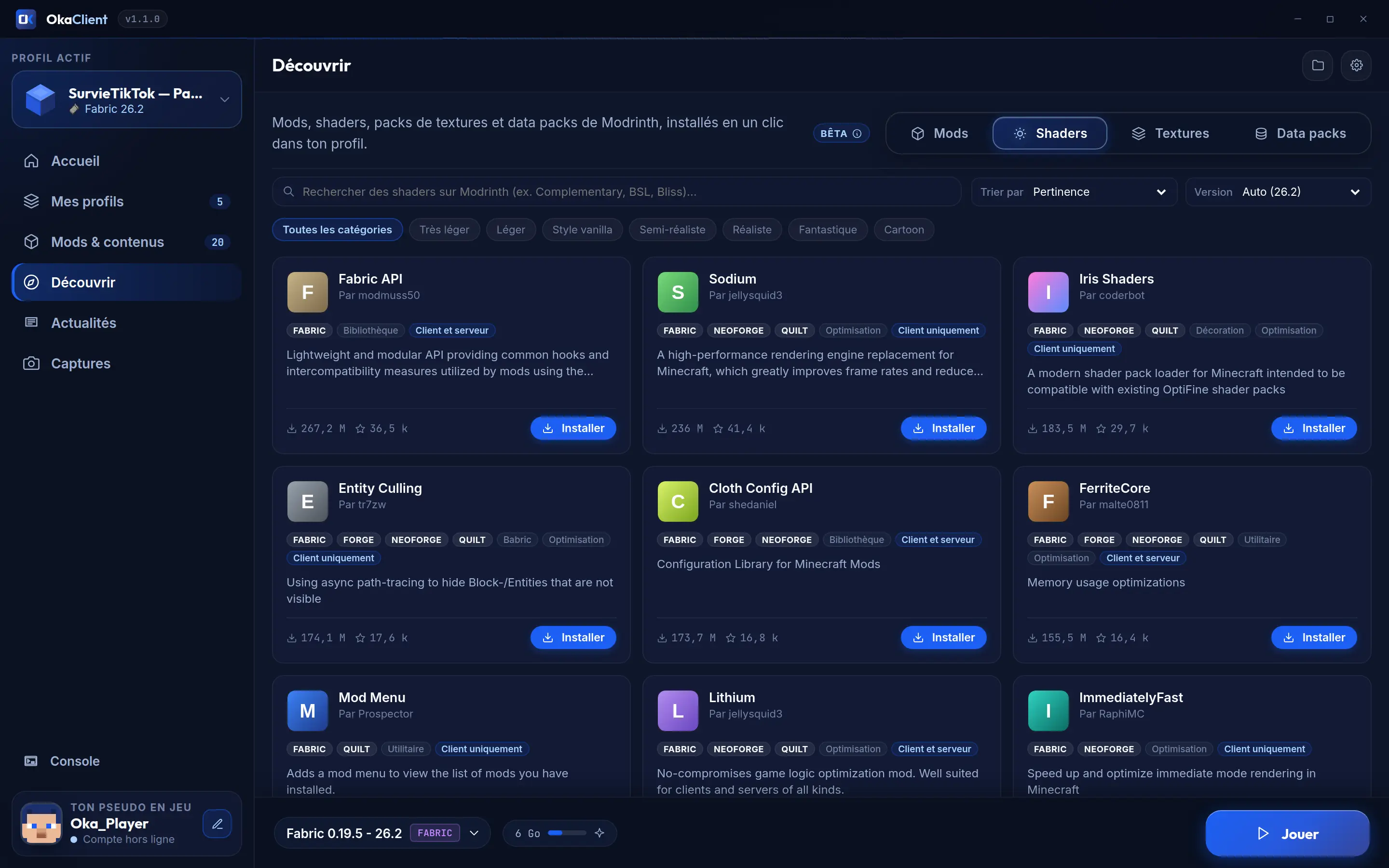Viewport: 1389px width, 868px height.
Task: Click the FerriteCore mod icon
Action: pyautogui.click(x=1048, y=501)
